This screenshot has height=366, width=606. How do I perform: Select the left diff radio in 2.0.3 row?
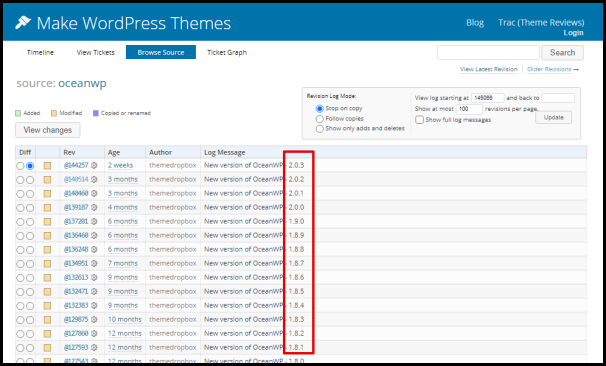click(x=20, y=166)
